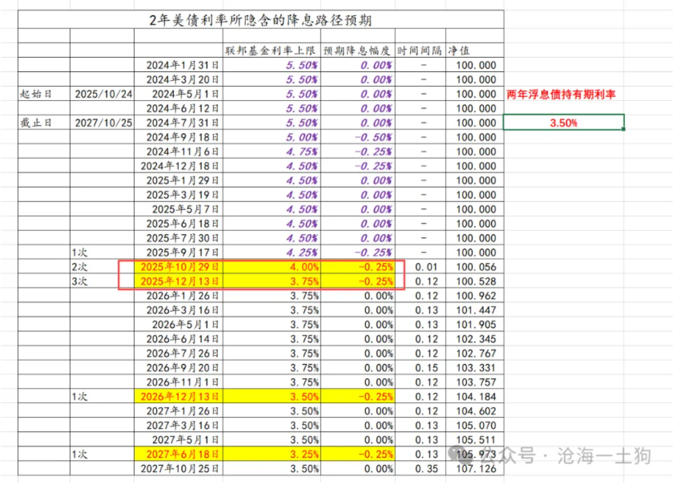Select the highlighted date 2025年12月13日
The width and height of the screenshot is (680, 485).
(x=179, y=281)
